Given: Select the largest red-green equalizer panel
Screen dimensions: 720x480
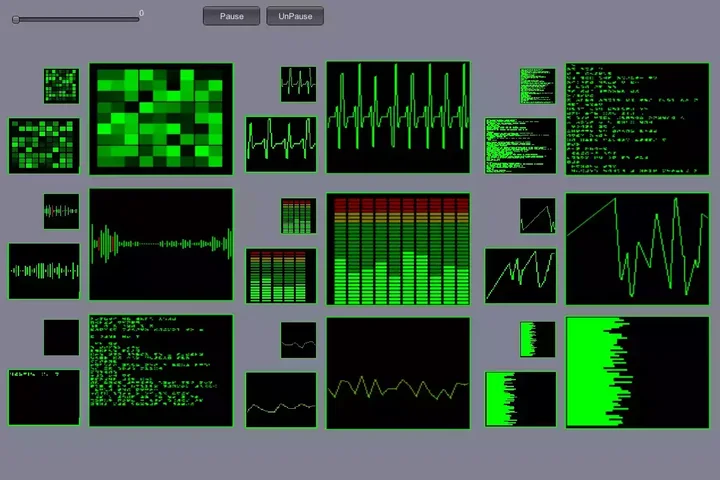Looking at the screenshot, I should pos(398,249).
